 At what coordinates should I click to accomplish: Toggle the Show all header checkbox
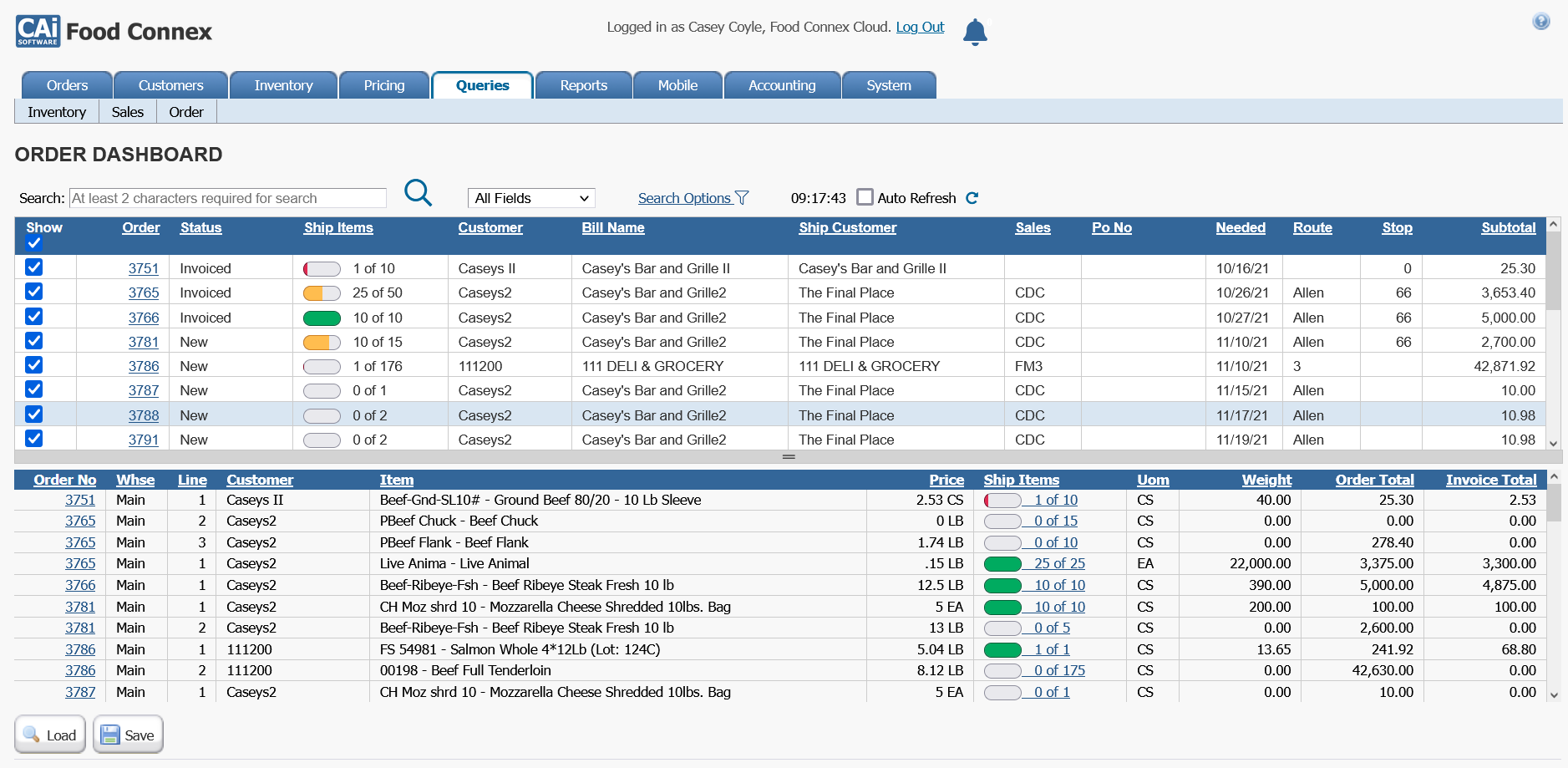click(33, 243)
